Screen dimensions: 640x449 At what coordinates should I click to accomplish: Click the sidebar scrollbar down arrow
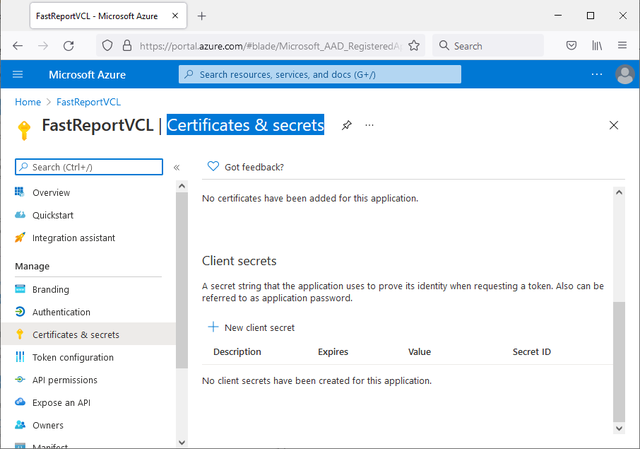coord(182,442)
